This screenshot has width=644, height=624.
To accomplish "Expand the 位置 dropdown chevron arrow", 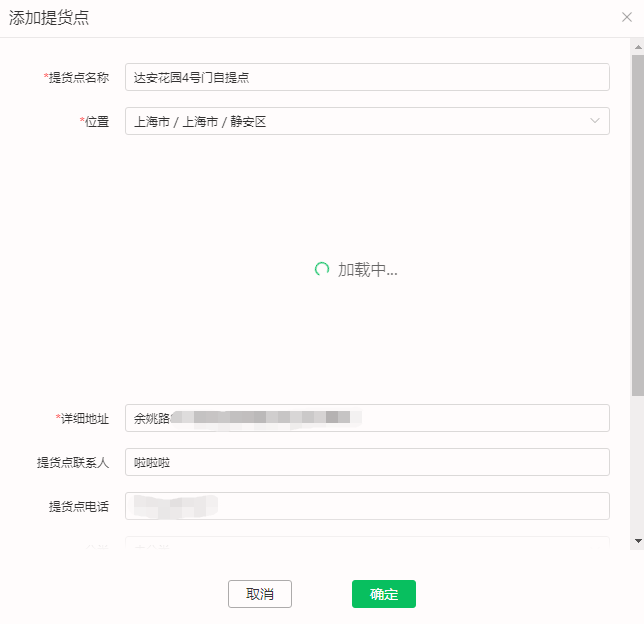I will (x=594, y=121).
